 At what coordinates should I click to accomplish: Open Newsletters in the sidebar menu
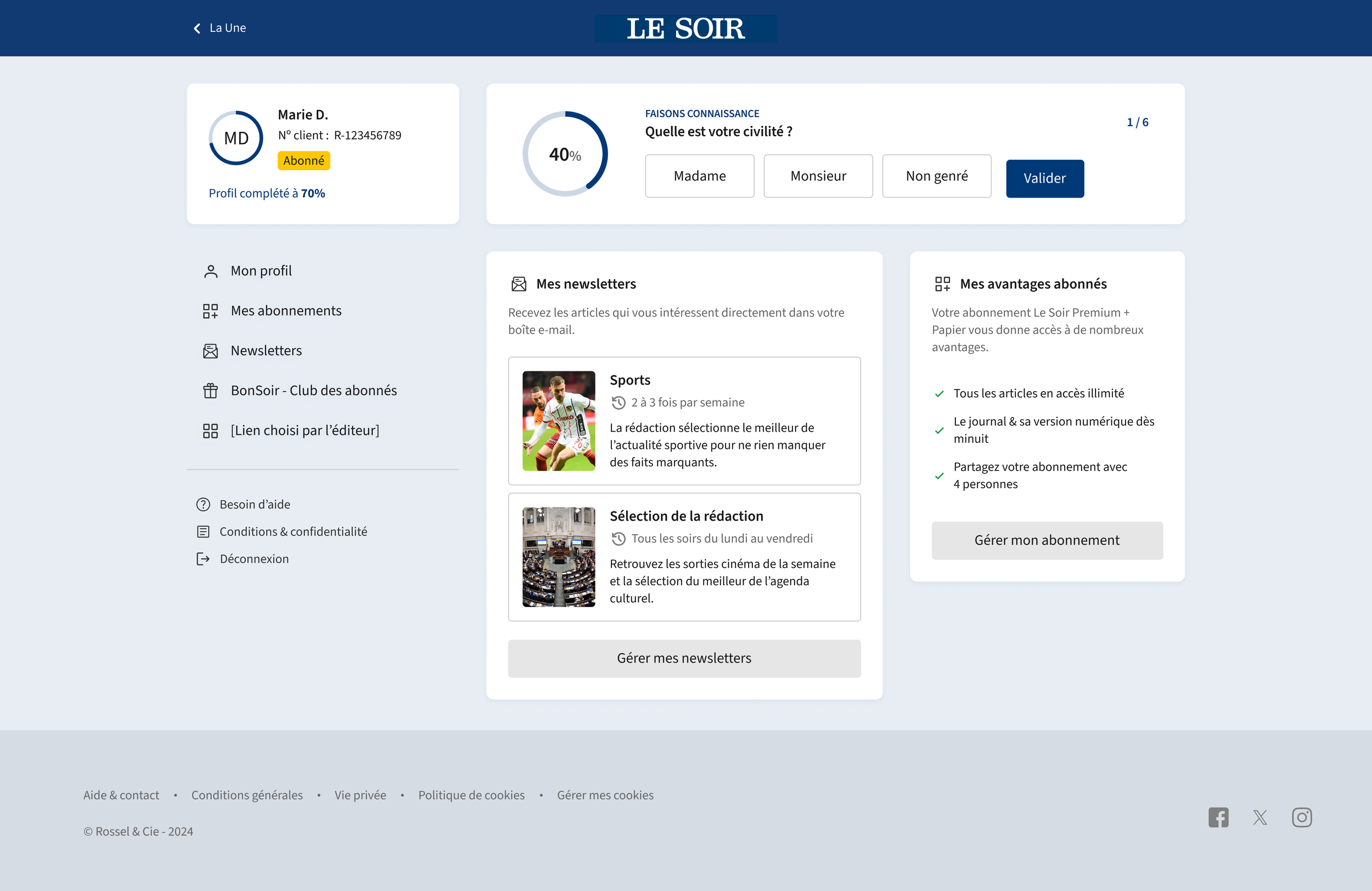(266, 351)
